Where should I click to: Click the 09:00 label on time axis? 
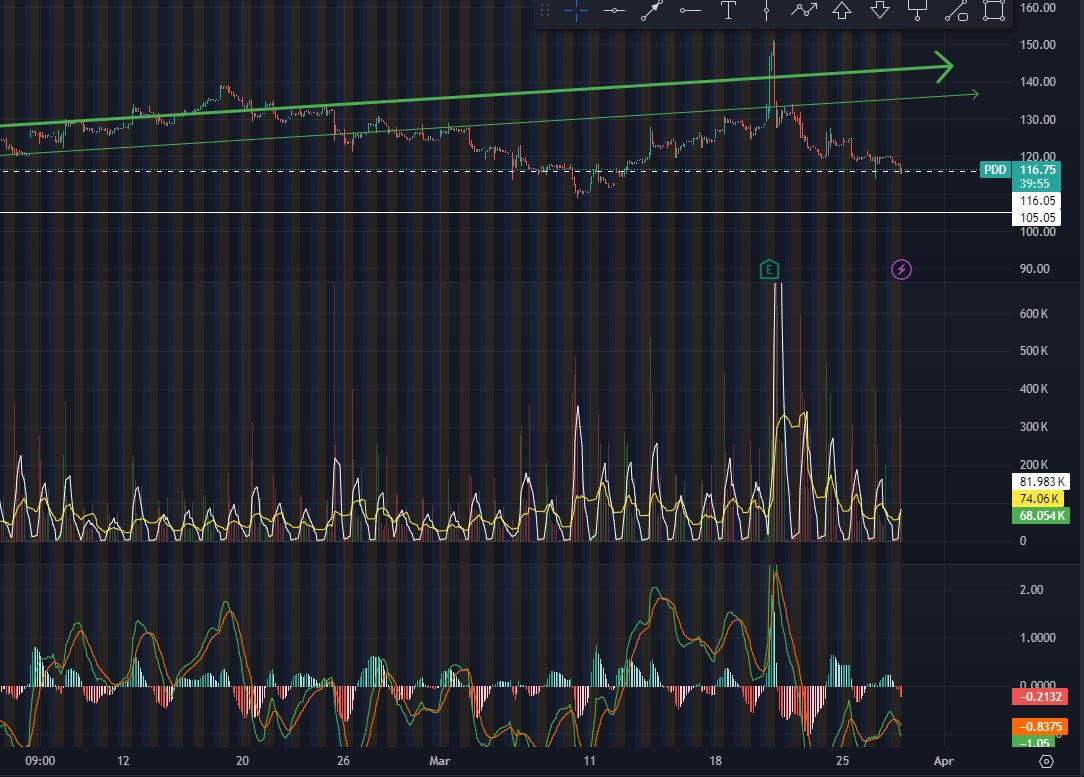(x=40, y=761)
